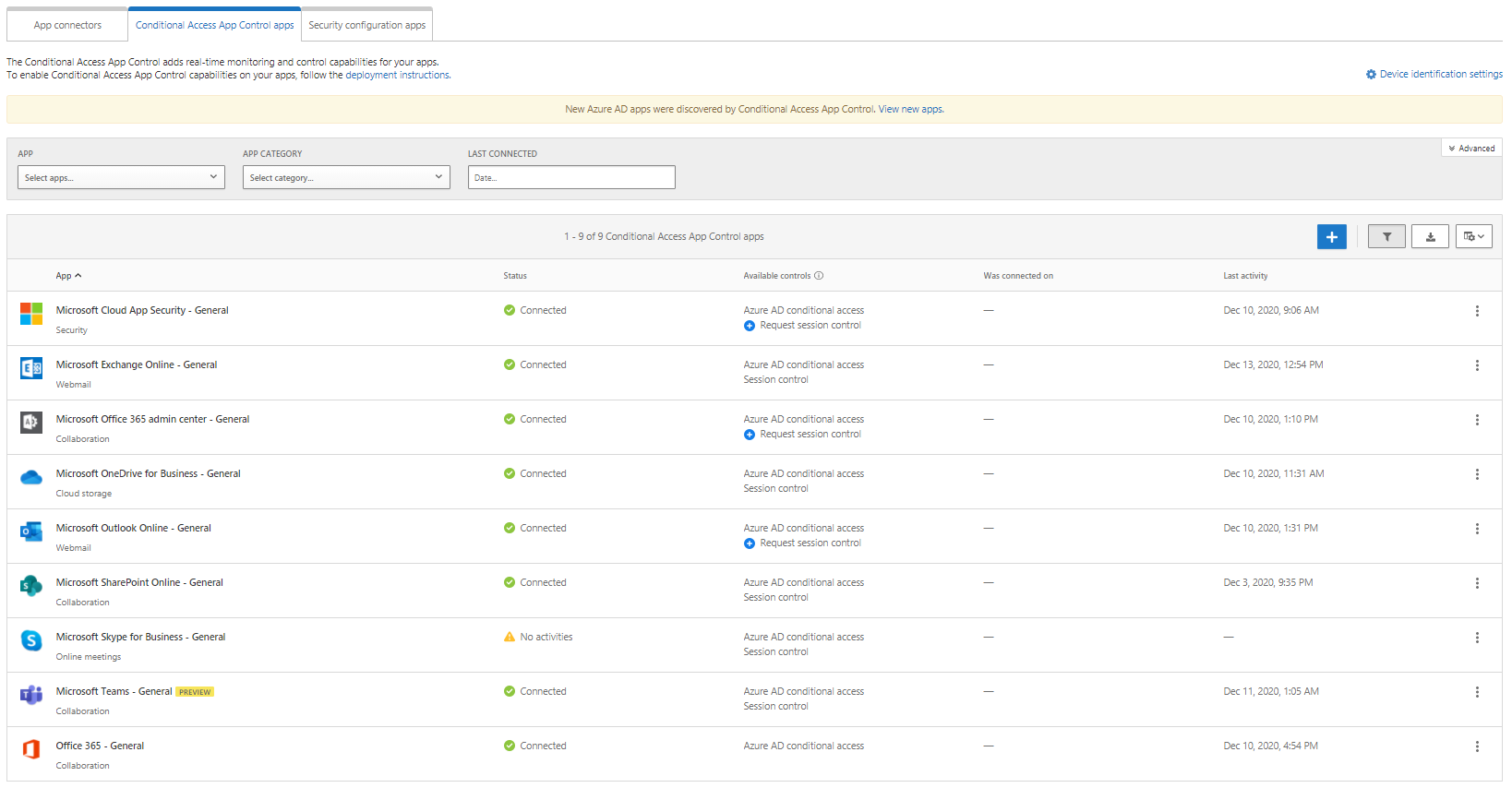Screen dimensions: 1512x788
Task: Open more options for Office 365 - General row
Action: tap(1477, 746)
